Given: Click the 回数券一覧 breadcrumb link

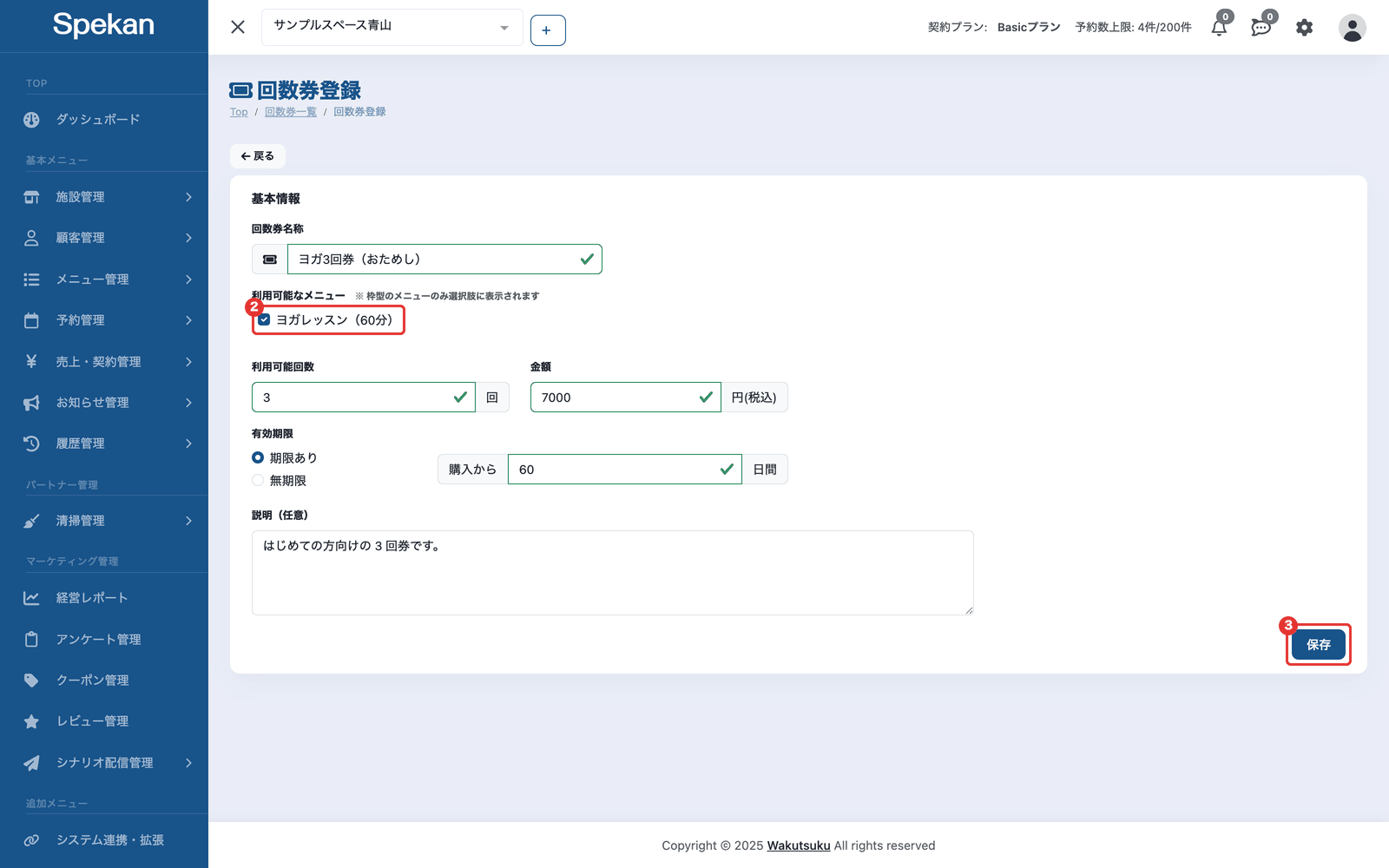Looking at the screenshot, I should coord(291,112).
